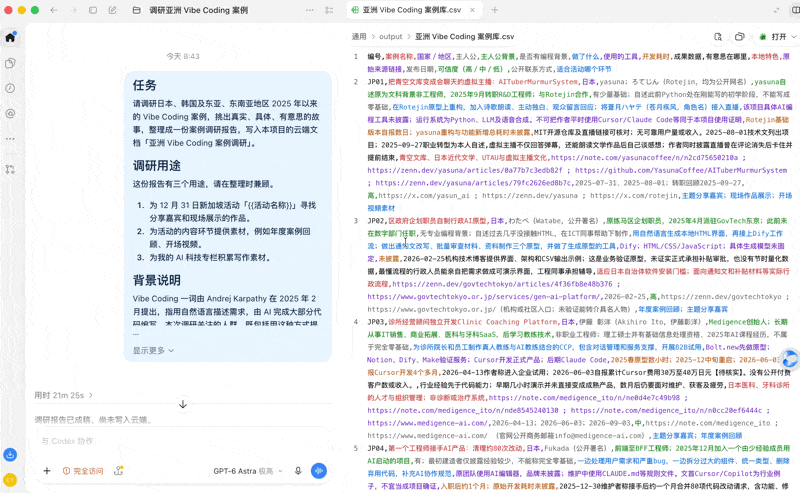The width and height of the screenshot is (800, 493).
Task: Click the at-sign mentions sidebar icon
Action: click(10, 113)
